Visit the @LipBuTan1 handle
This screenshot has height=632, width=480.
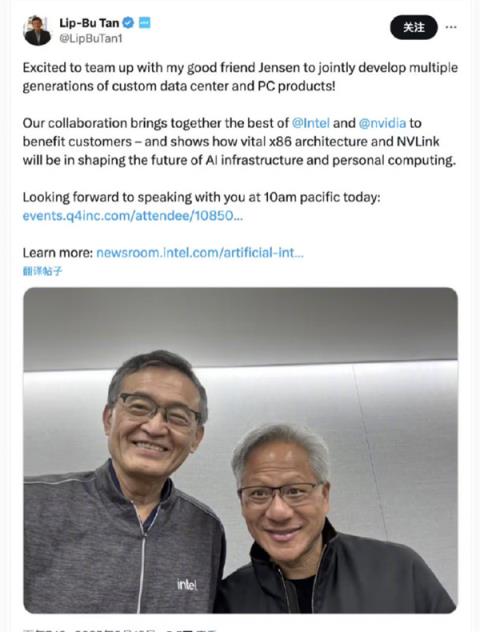91,38
